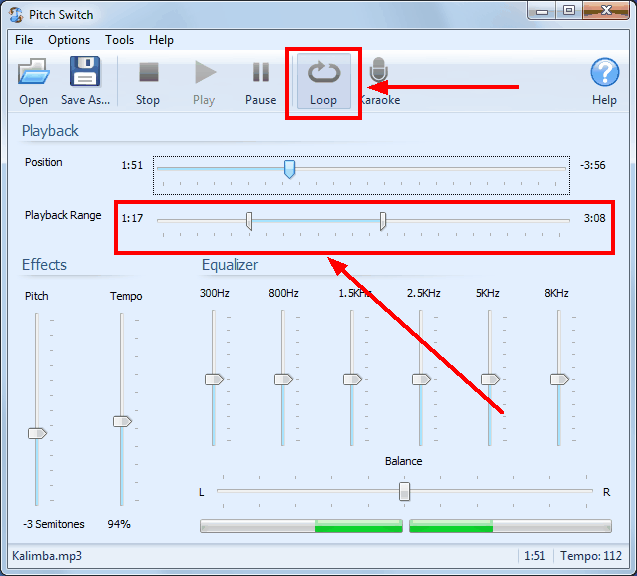The width and height of the screenshot is (637, 576).
Task: Click the Playback Range start handle
Action: click(249, 221)
